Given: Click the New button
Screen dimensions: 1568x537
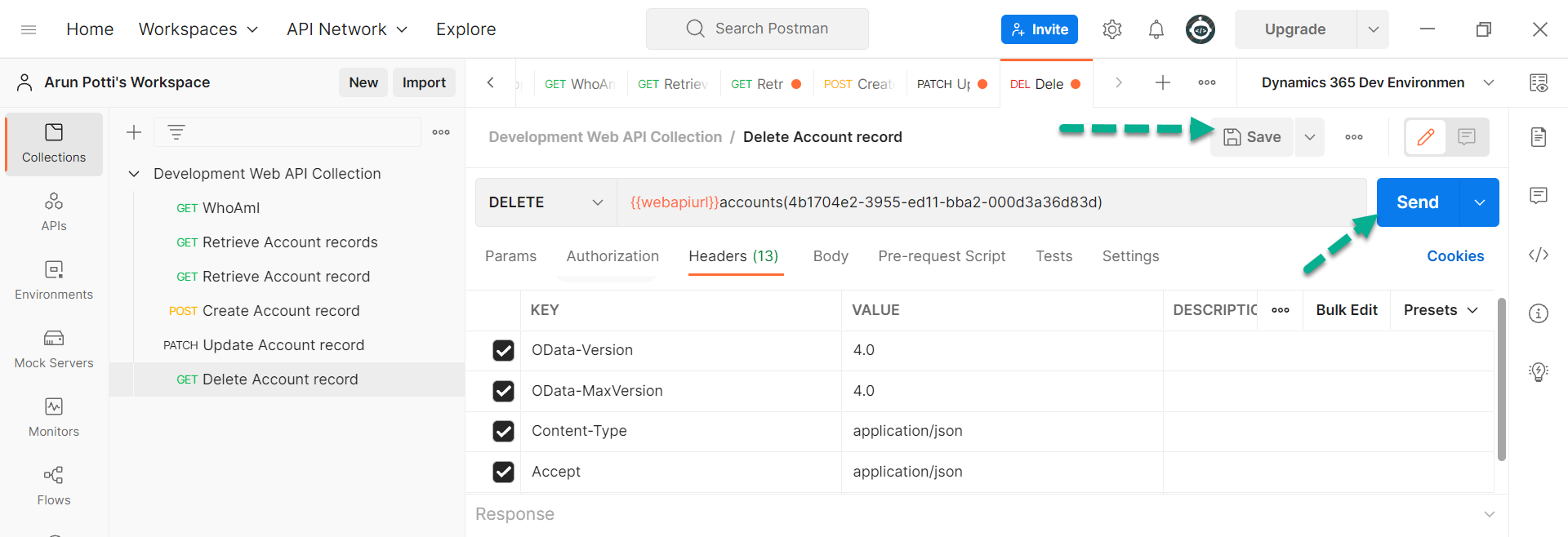Looking at the screenshot, I should tap(363, 82).
